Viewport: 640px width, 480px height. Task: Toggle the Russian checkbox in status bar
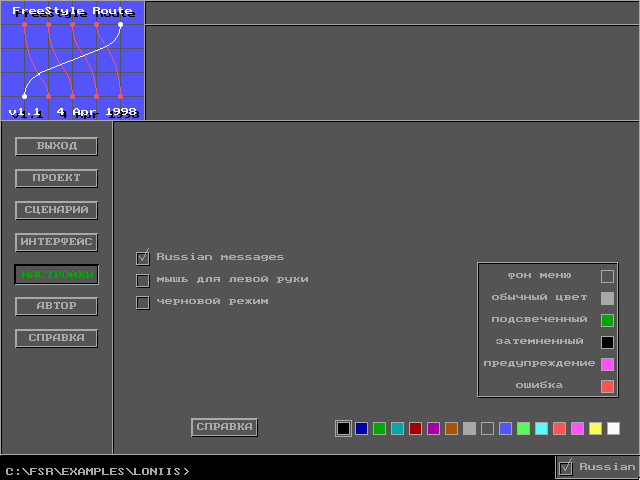point(566,467)
